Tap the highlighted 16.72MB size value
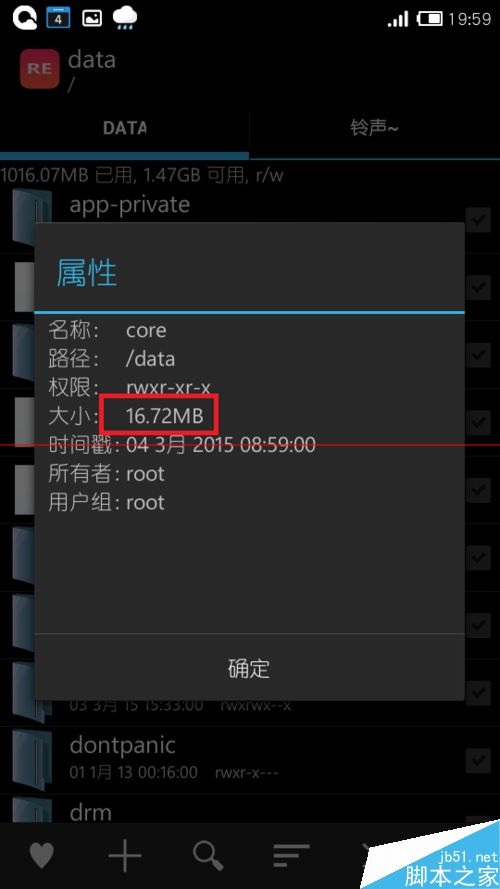Image resolution: width=500 pixels, height=889 pixels. [x=164, y=417]
